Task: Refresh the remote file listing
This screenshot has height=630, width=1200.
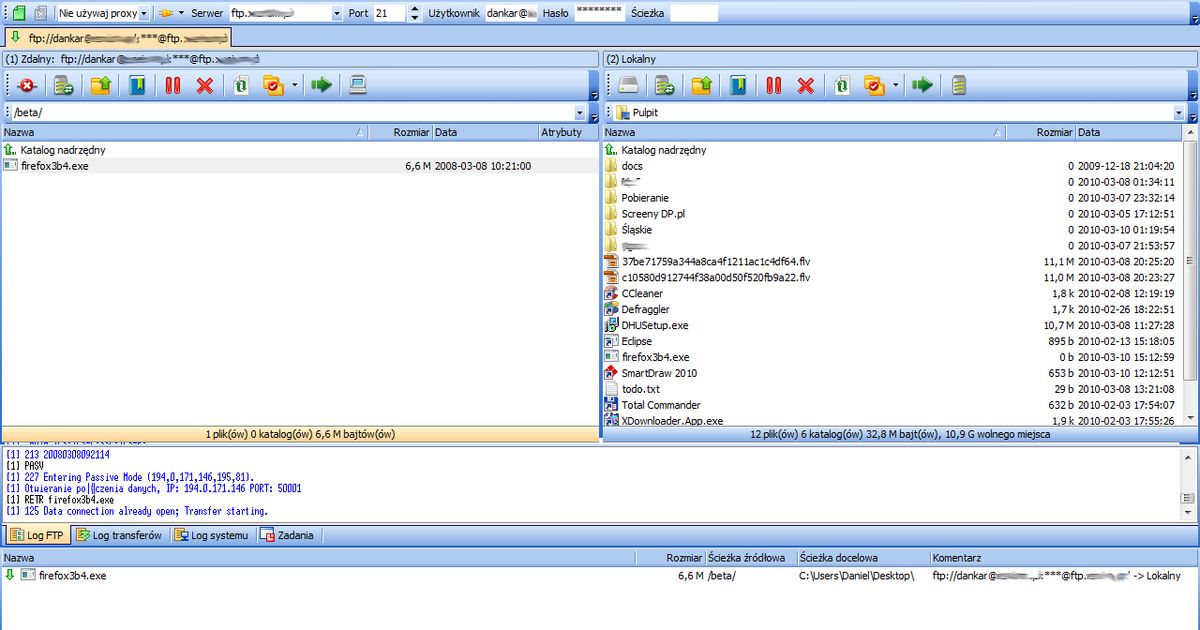Action: tap(65, 85)
